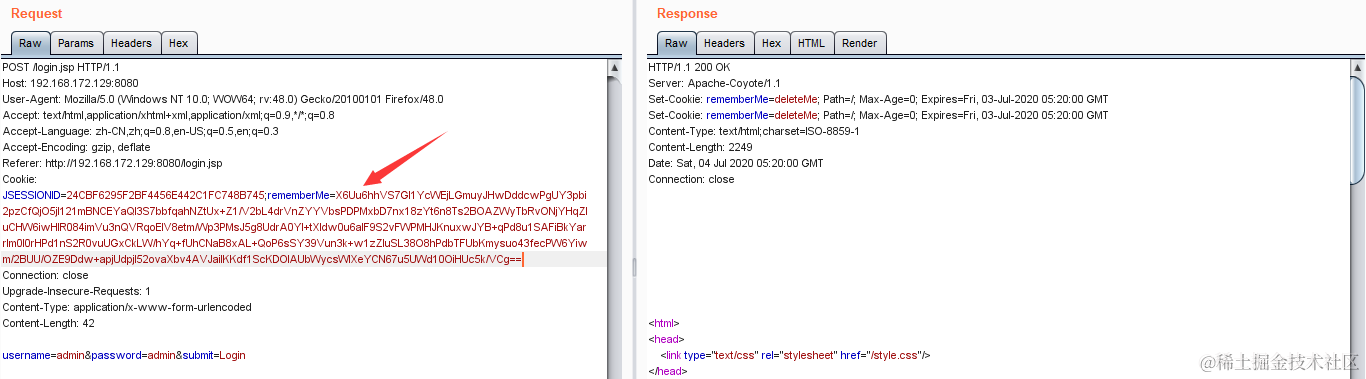Open the response HTML tab
The height and width of the screenshot is (379, 1366).
(811, 43)
